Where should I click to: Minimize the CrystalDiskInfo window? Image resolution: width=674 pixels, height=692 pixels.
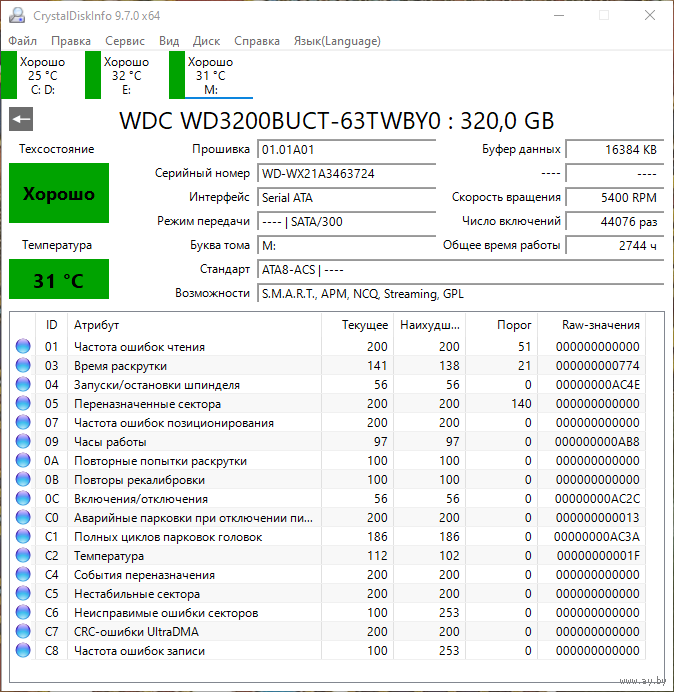tap(559, 15)
